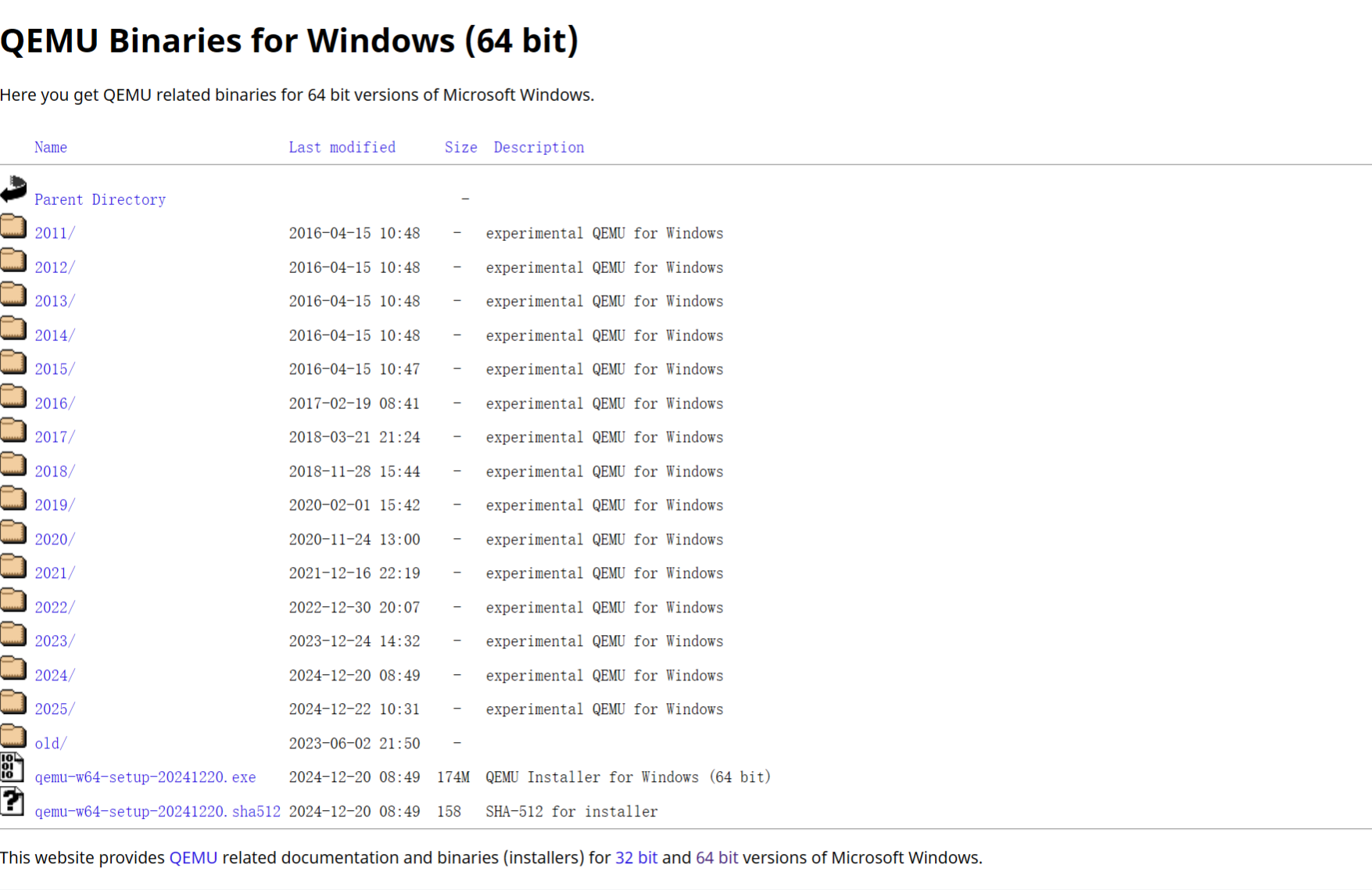
Task: Sort listing by Last modified column
Action: pos(342,147)
